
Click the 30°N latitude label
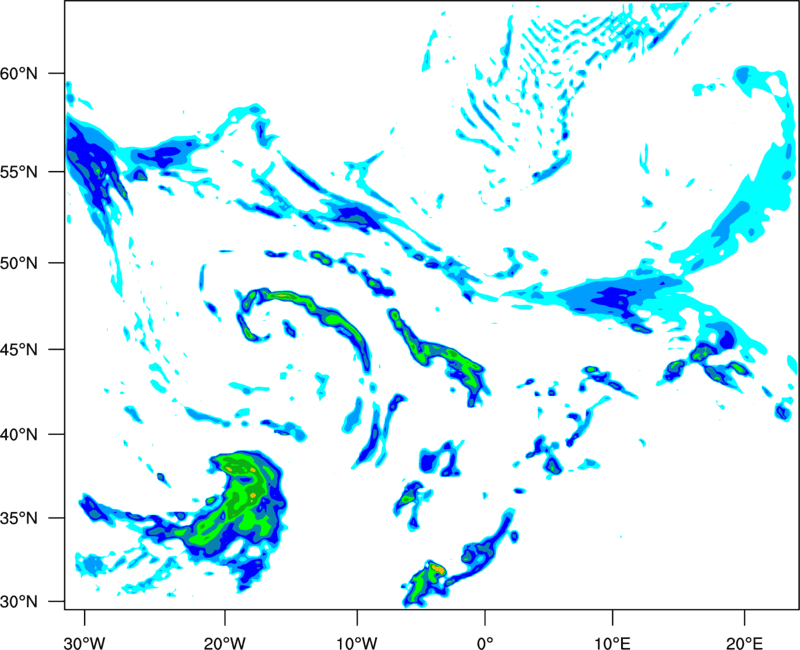point(19,602)
